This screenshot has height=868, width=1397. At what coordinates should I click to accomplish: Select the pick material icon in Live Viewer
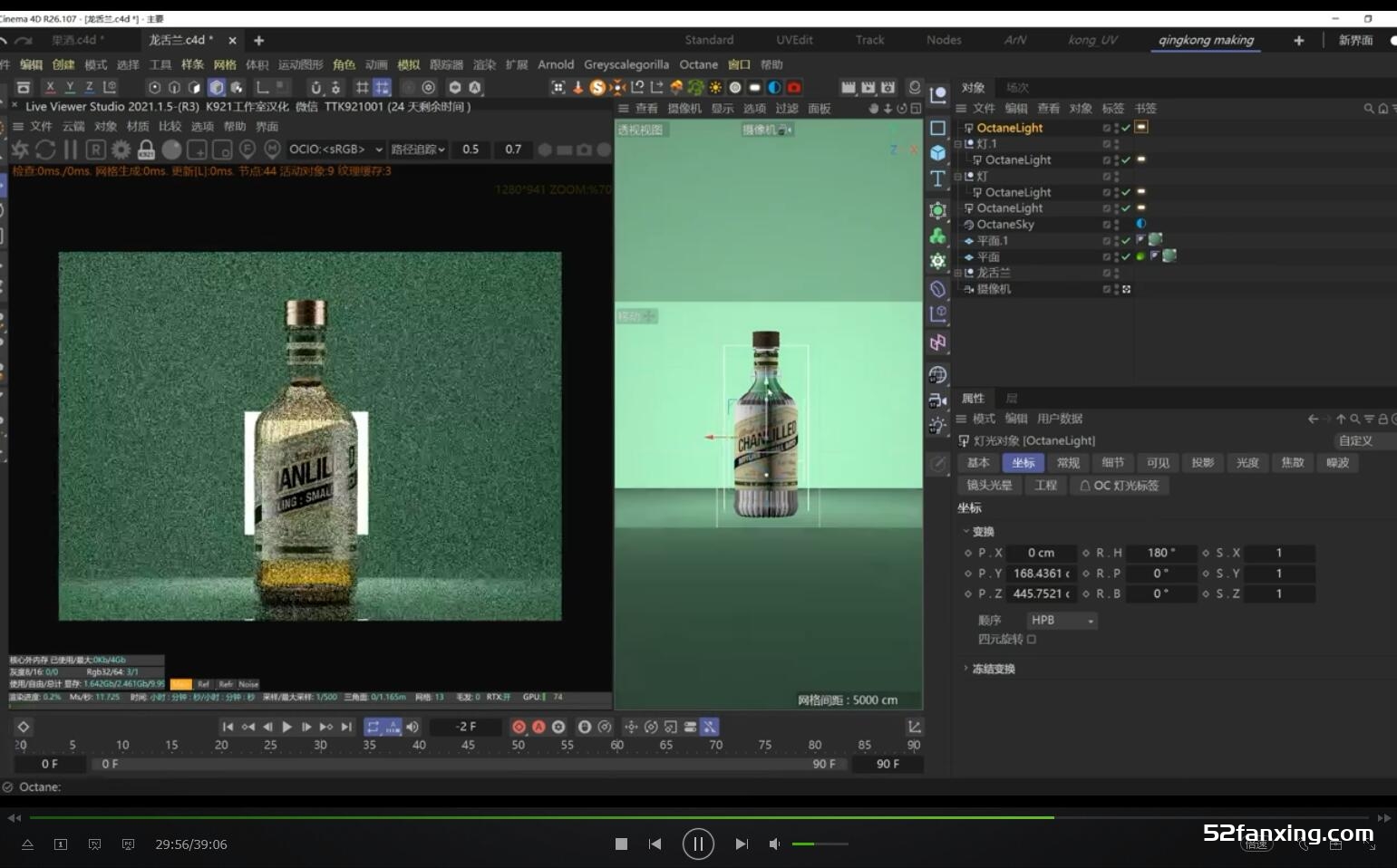pyautogui.click(x=272, y=149)
